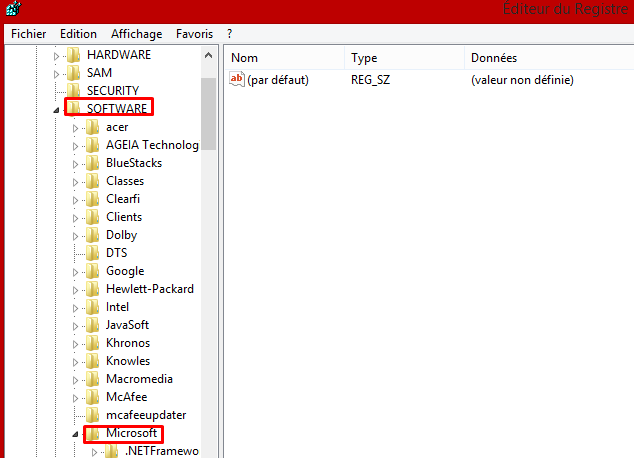The width and height of the screenshot is (634, 458).
Task: Expand the Dolby key
Action: [75, 236]
